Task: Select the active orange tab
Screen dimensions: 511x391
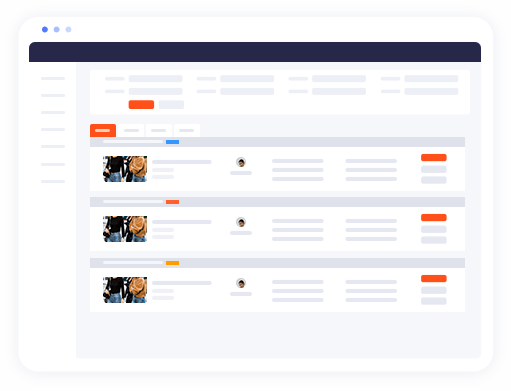Action: [x=103, y=130]
